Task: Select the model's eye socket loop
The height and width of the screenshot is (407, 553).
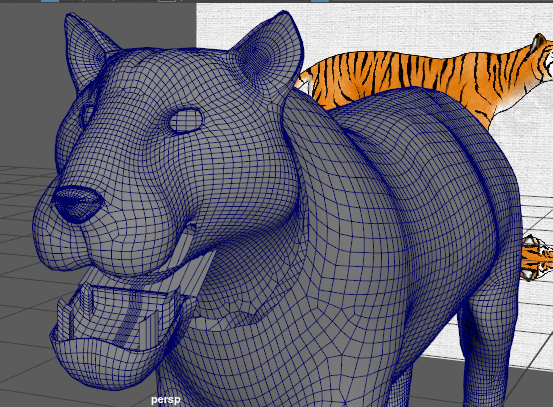Action: [186, 120]
